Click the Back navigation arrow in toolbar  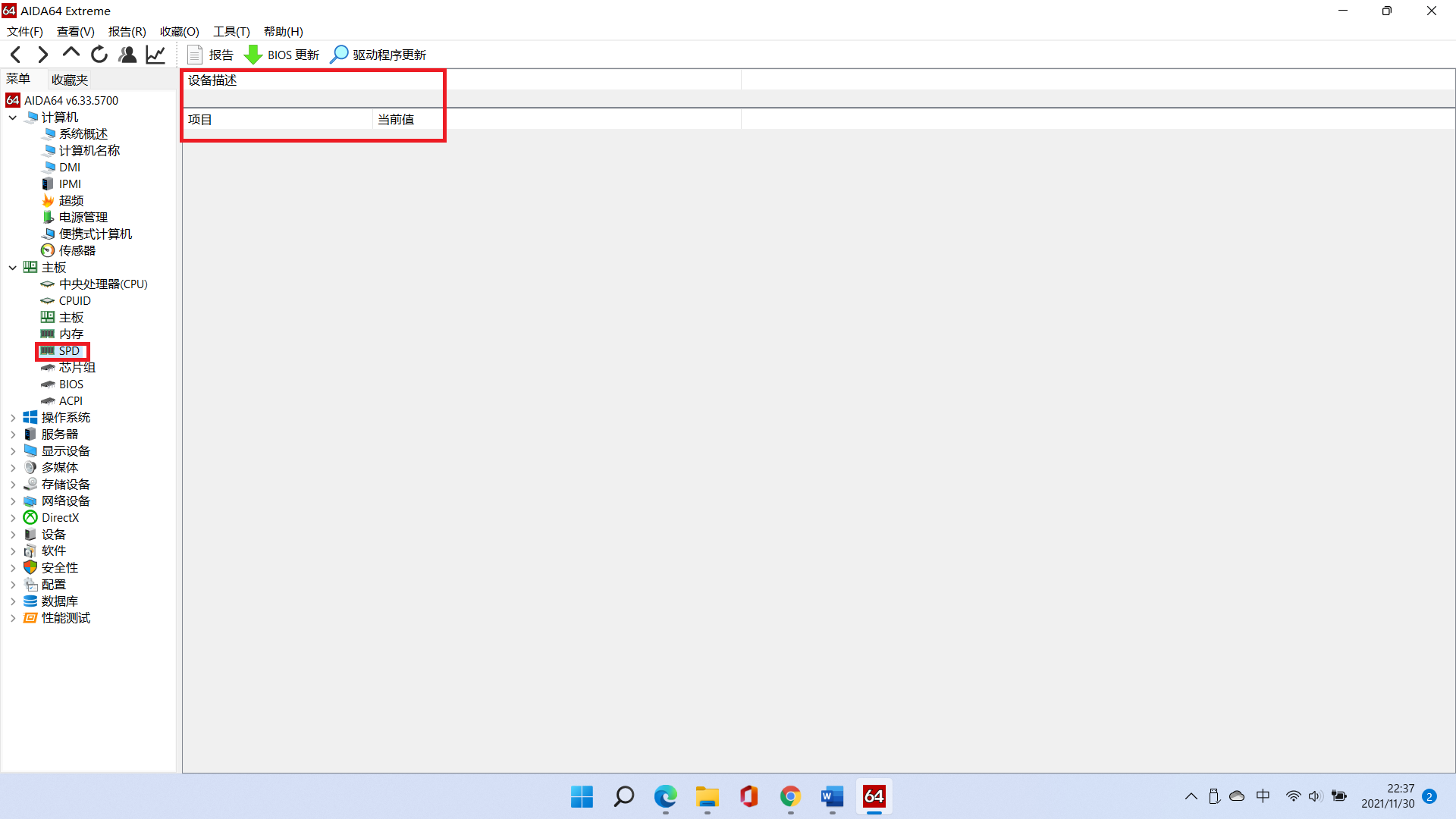pos(16,55)
